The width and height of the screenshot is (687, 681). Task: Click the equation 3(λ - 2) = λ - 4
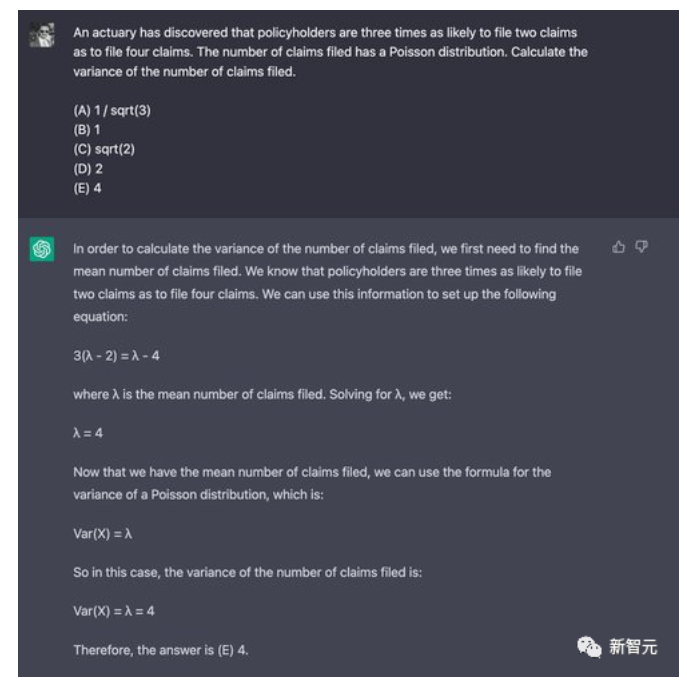pos(116,356)
